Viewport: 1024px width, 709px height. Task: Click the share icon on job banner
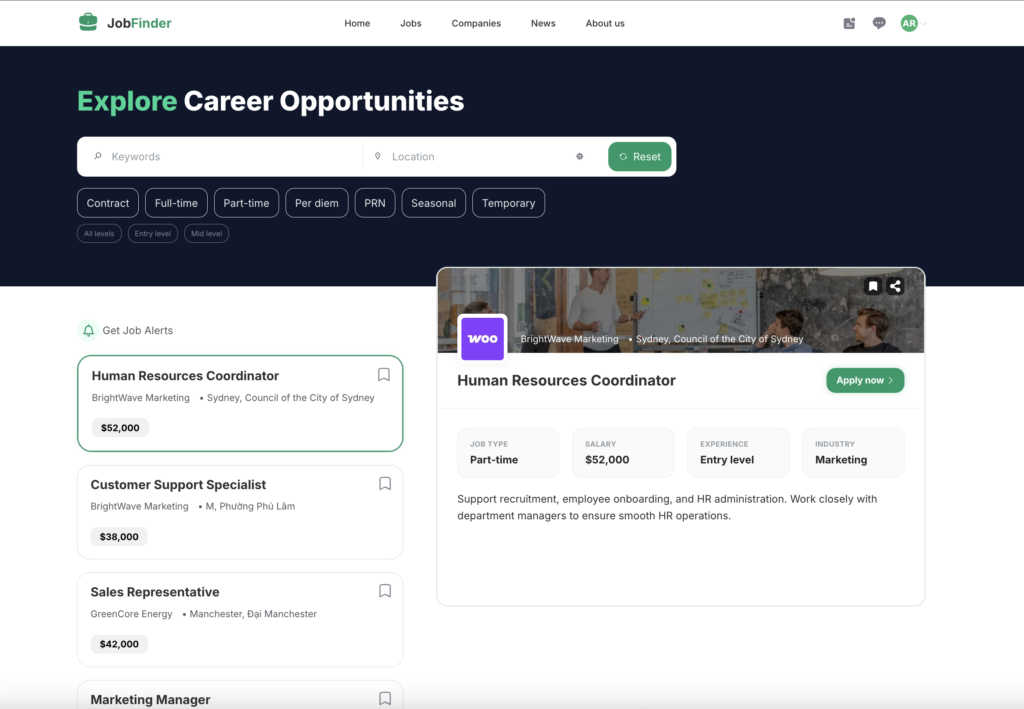coord(895,286)
